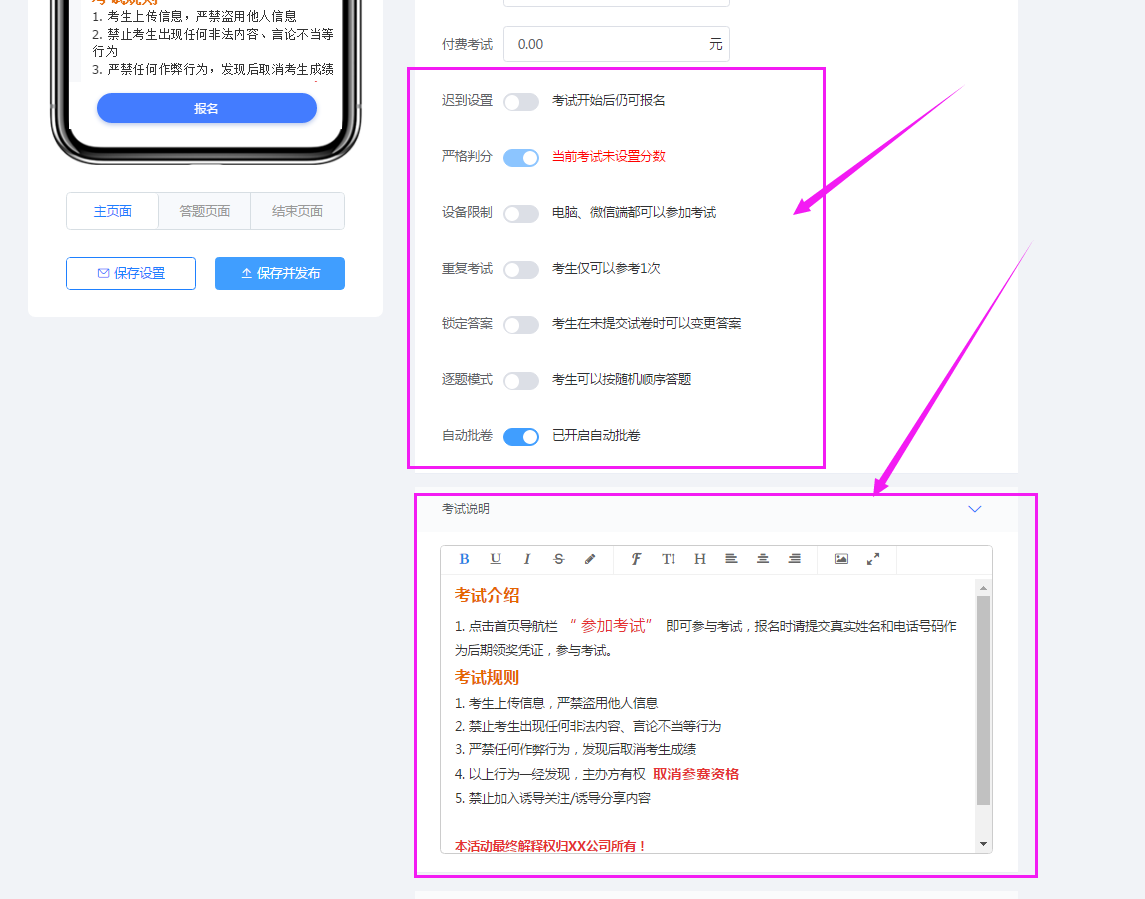Click editor line 5. 禁止加入诱导关注
Image resolution: width=1145 pixels, height=899 pixels.
(553, 798)
